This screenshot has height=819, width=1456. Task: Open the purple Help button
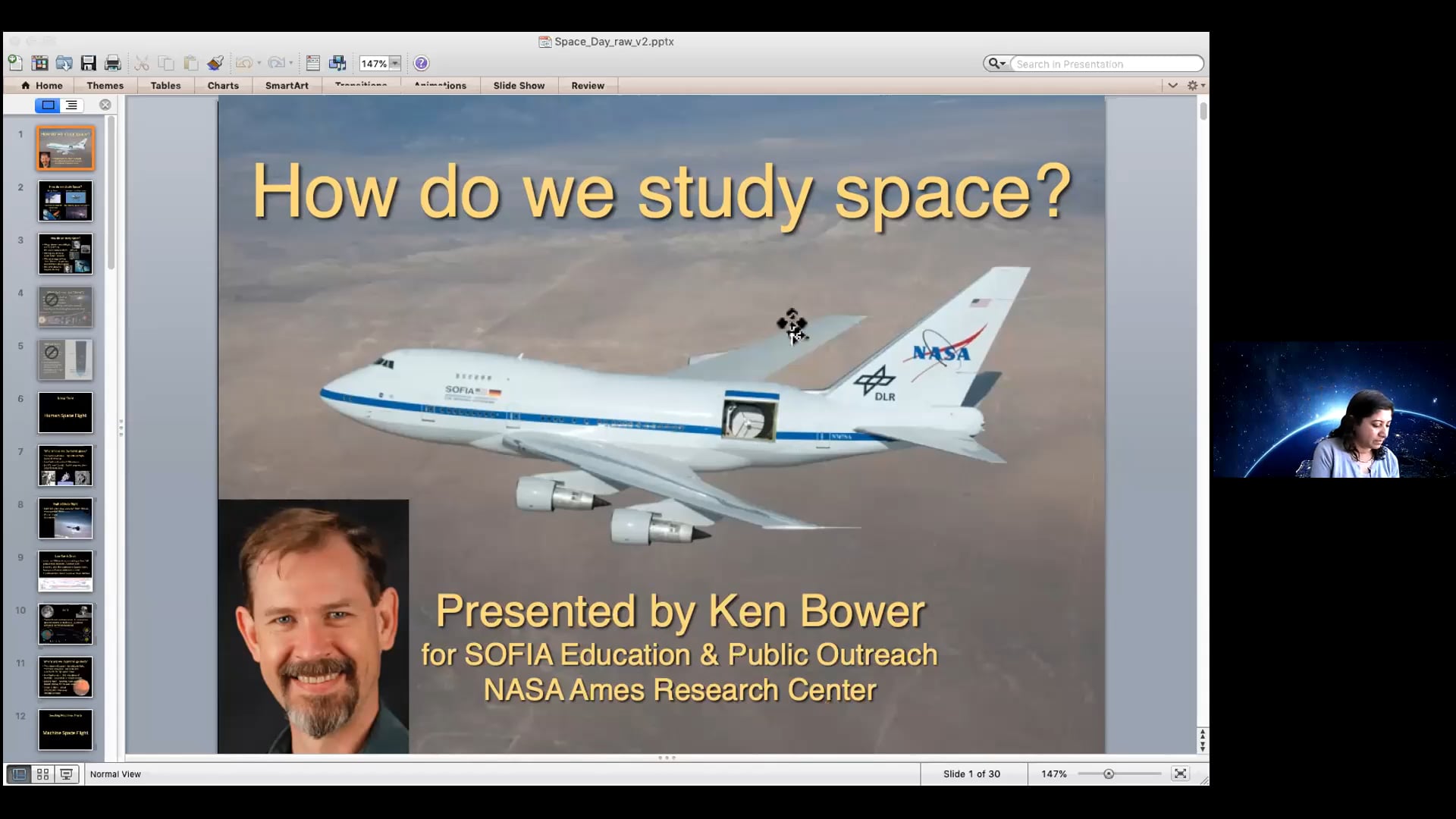click(x=422, y=63)
